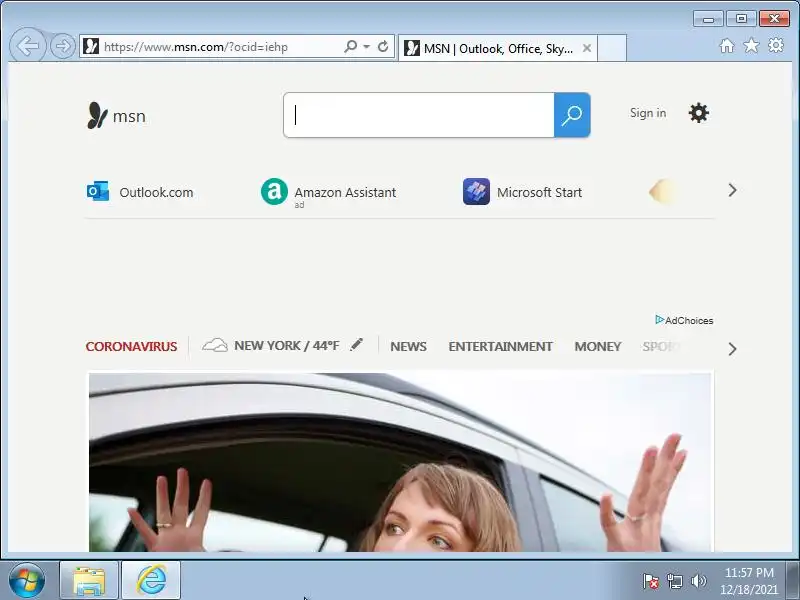Click the browser Forward arrow button
800x600 pixels.
click(x=63, y=46)
